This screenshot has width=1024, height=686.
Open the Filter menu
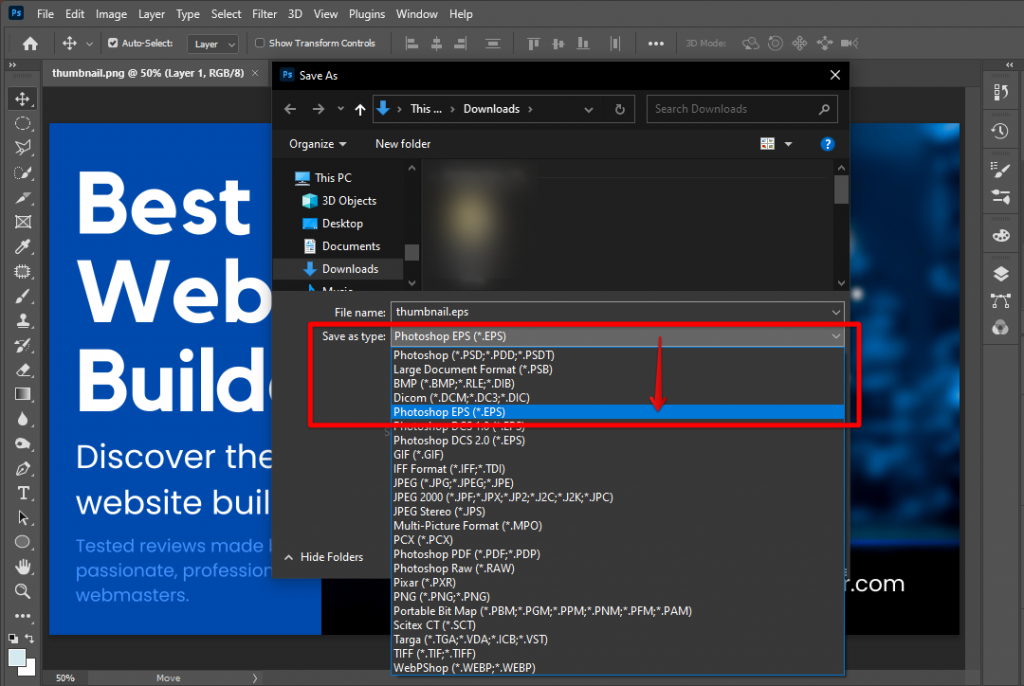coord(264,14)
